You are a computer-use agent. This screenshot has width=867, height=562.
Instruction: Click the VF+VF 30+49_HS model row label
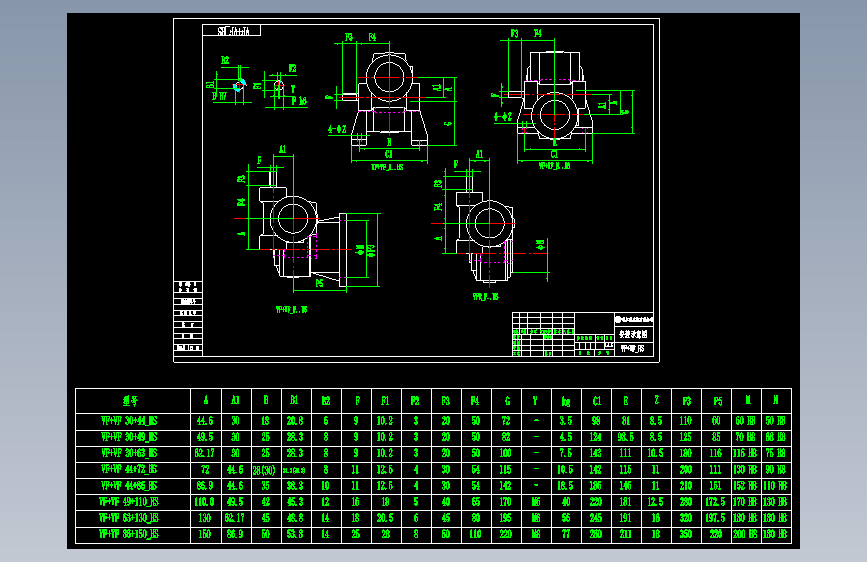[129, 437]
